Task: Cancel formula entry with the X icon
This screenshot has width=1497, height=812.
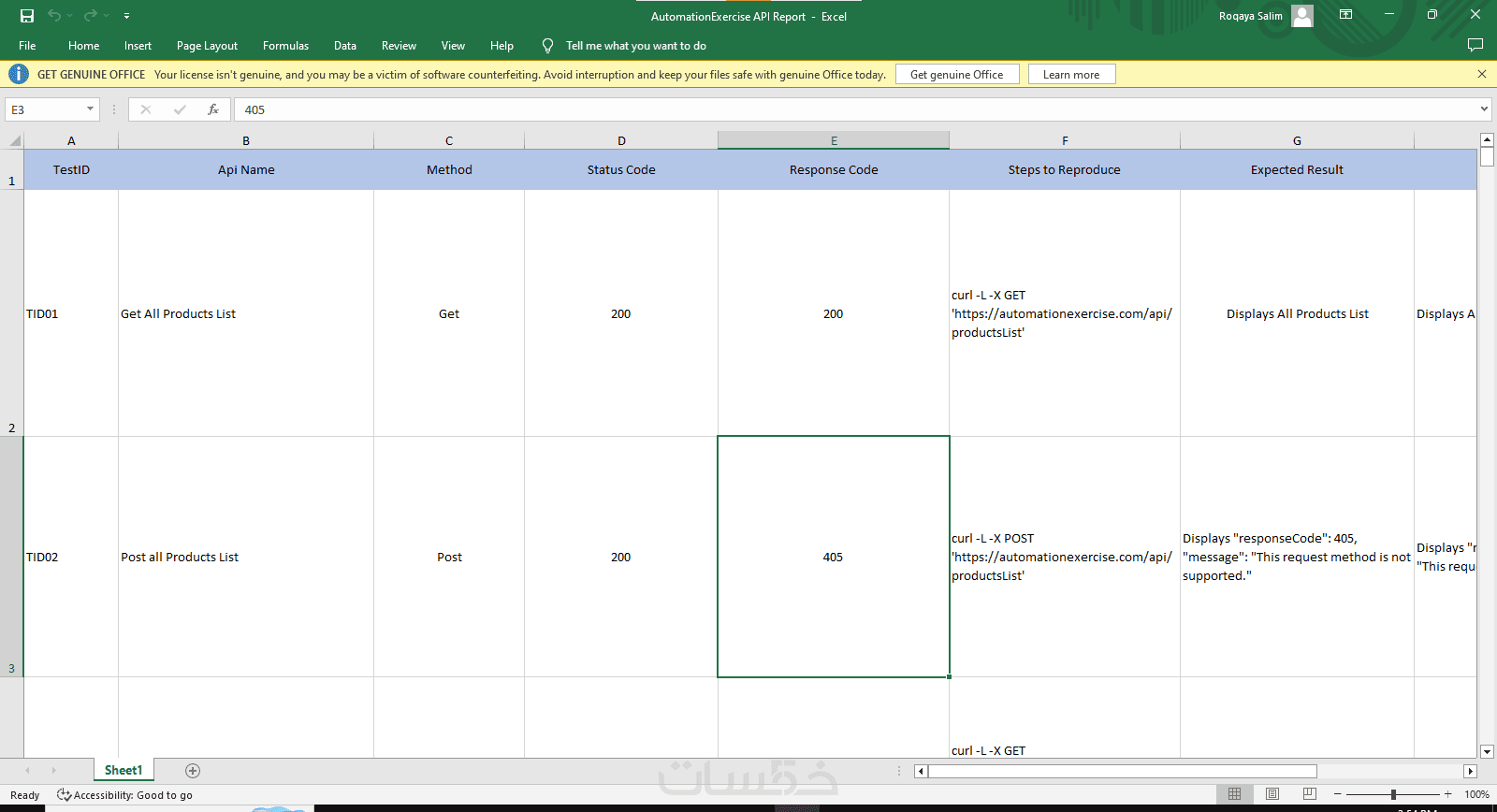Action: tap(146, 109)
